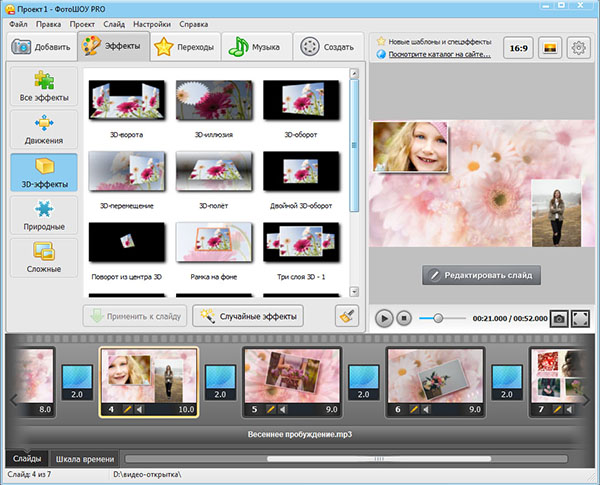Click the play button under the preview
This screenshot has height=485, width=600.
tap(384, 318)
